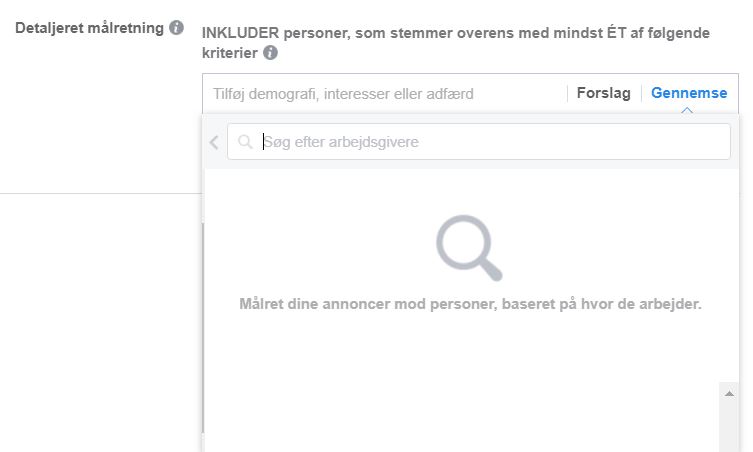Click the scrollbar up arrow
Screen dimensions: 753x452
(729, 394)
